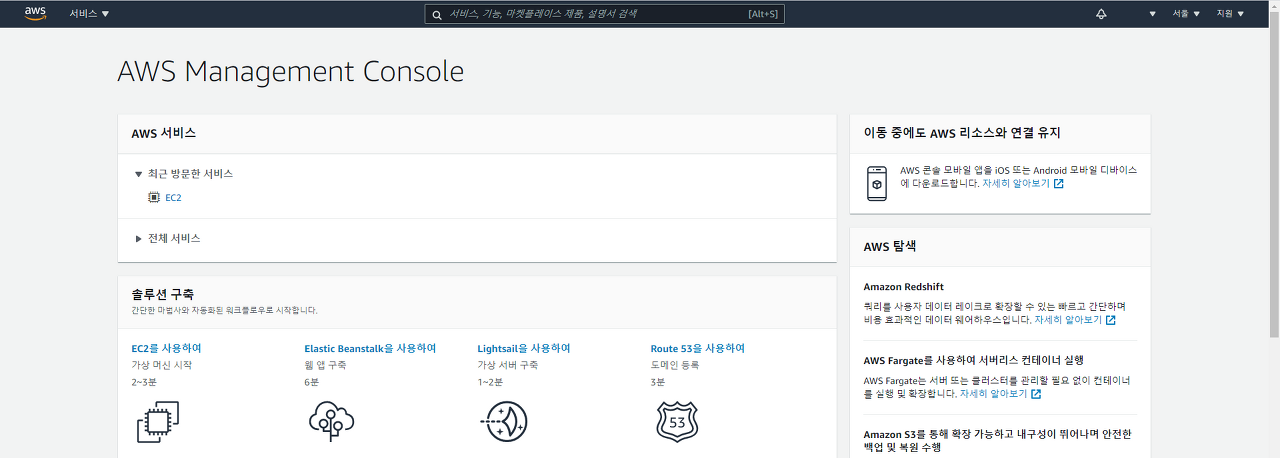The image size is (1280, 458).
Task: Click the Lightsail compass icon
Action: tap(504, 421)
